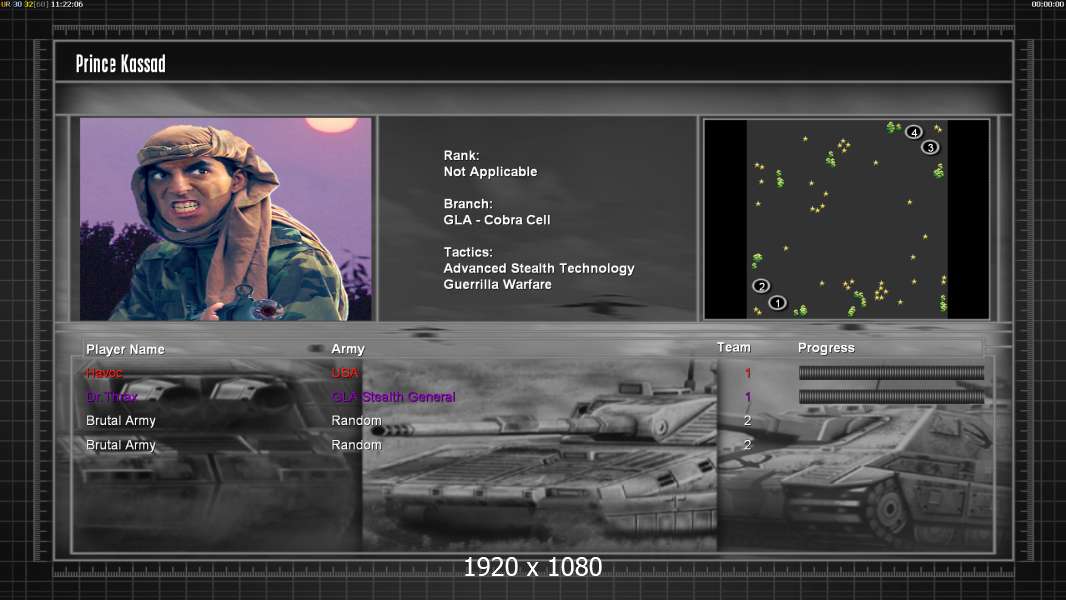Click the Tactics label

pyautogui.click(x=468, y=252)
